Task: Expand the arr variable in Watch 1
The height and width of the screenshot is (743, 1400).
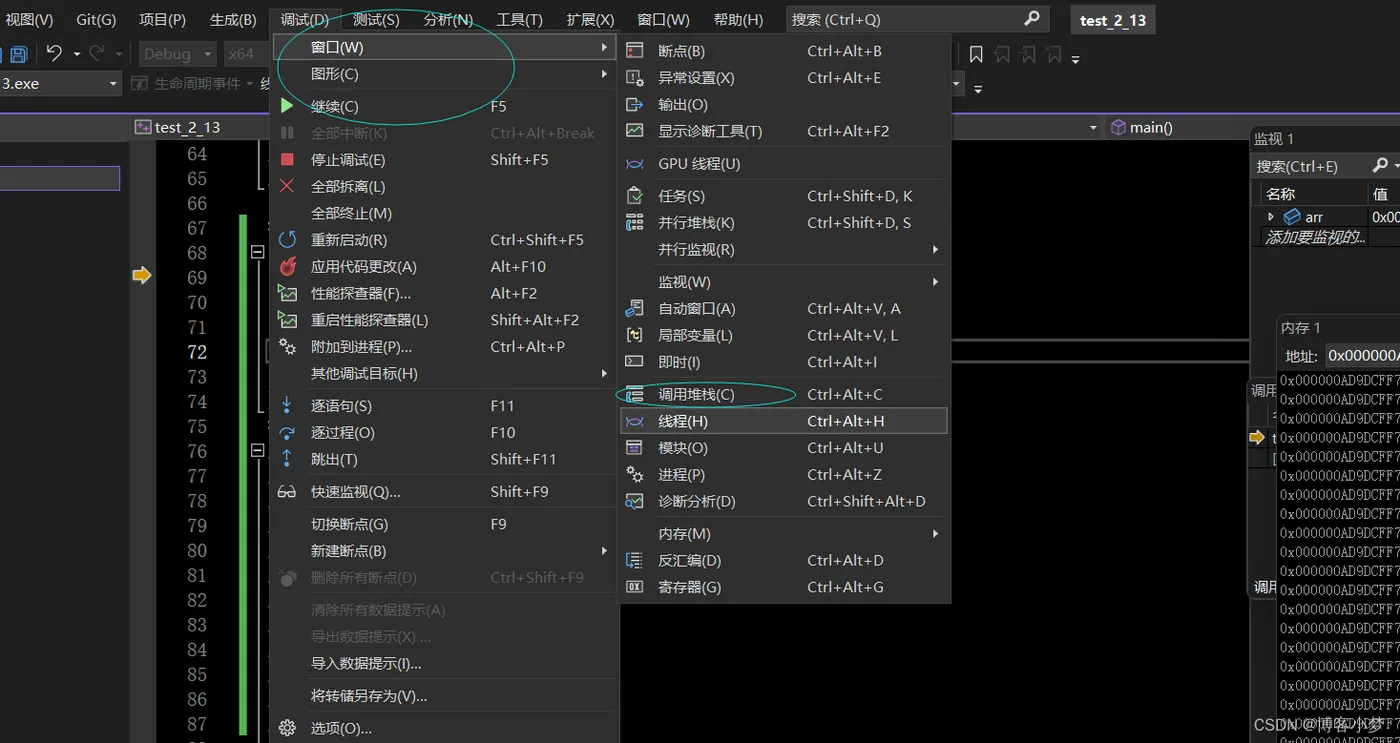Action: 1271,217
